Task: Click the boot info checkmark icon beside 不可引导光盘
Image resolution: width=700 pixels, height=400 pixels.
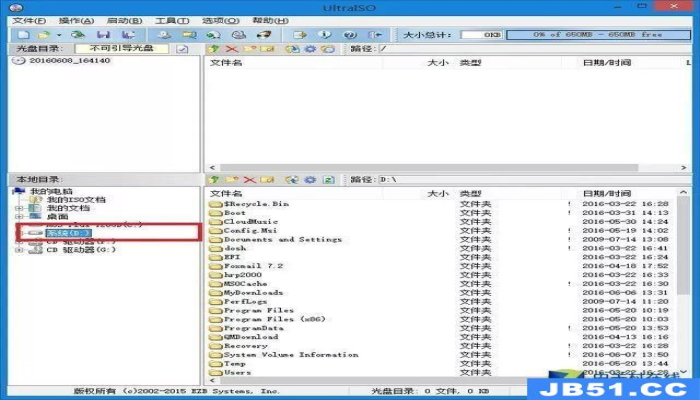Action: click(x=182, y=49)
